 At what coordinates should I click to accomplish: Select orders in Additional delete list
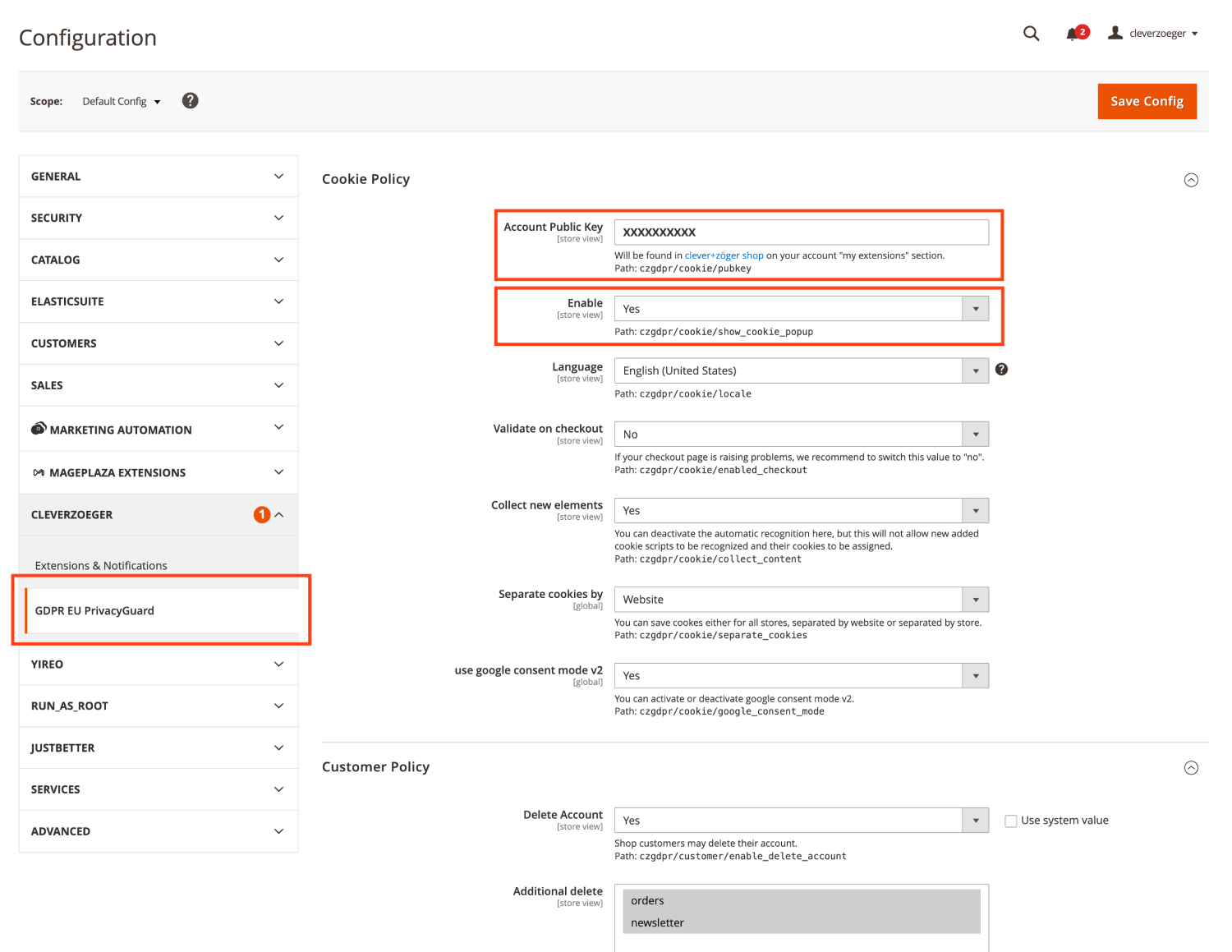[801, 901]
